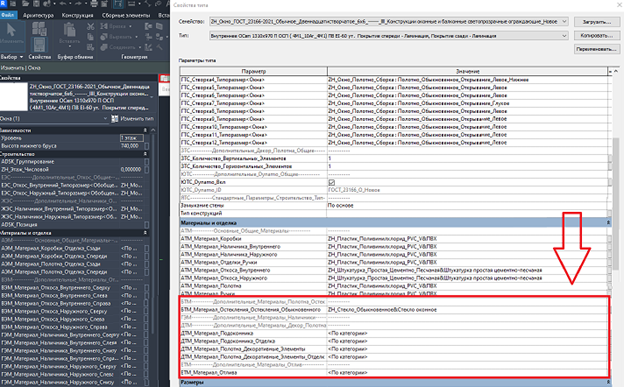
Task: Click the Cut scissors icon in clipboard group
Action: pos(91,27)
